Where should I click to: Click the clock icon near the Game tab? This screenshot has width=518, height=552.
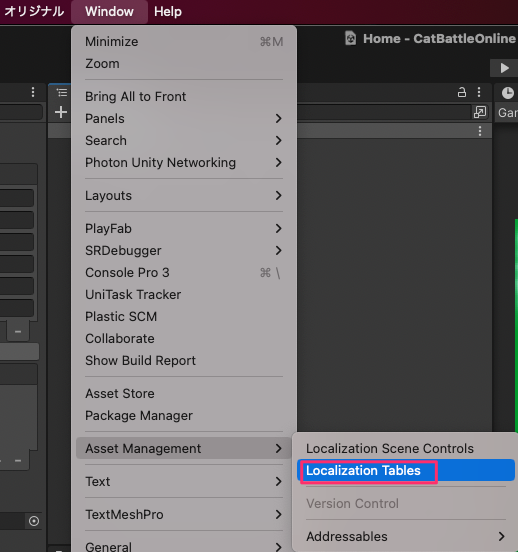[507, 93]
